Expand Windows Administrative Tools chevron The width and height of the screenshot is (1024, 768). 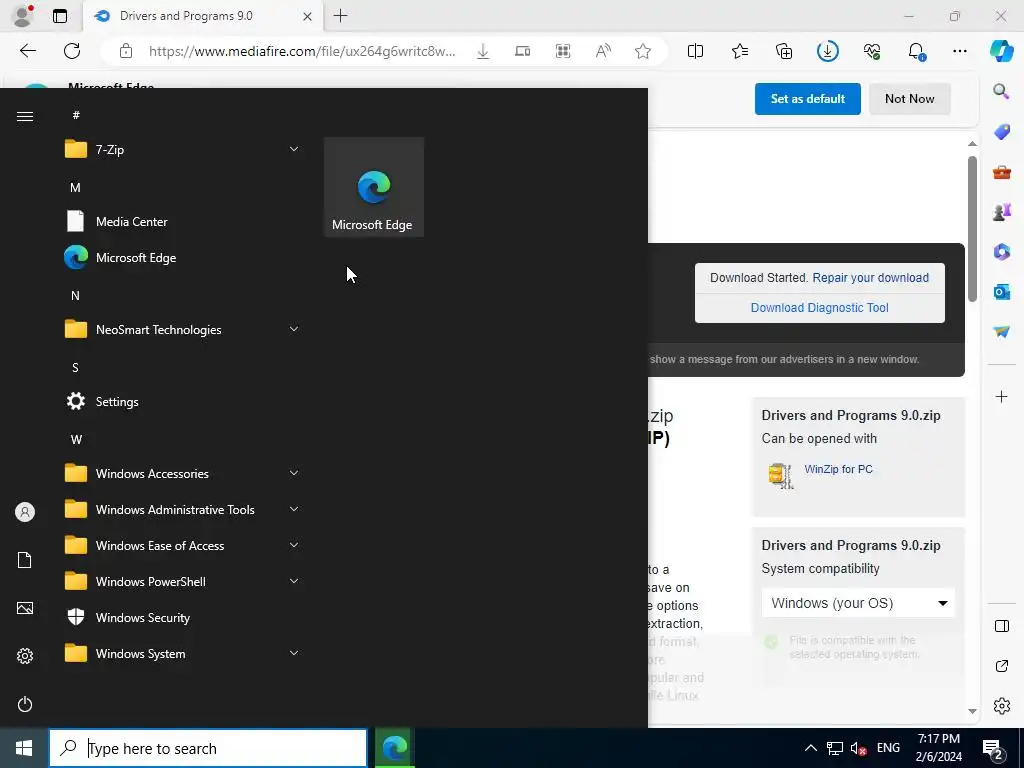(294, 509)
